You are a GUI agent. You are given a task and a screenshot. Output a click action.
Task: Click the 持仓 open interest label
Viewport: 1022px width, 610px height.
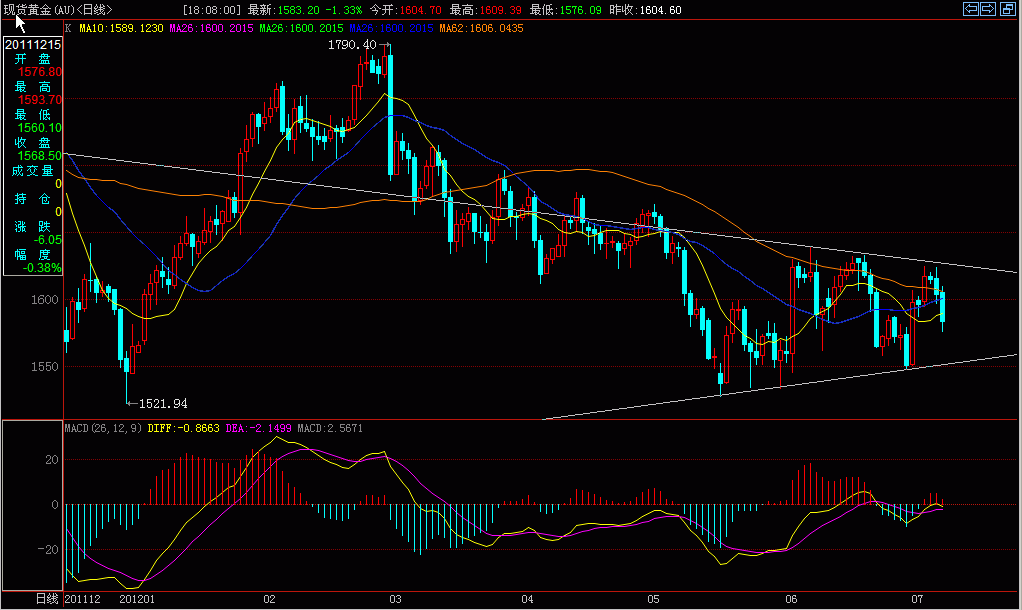[x=33, y=199]
